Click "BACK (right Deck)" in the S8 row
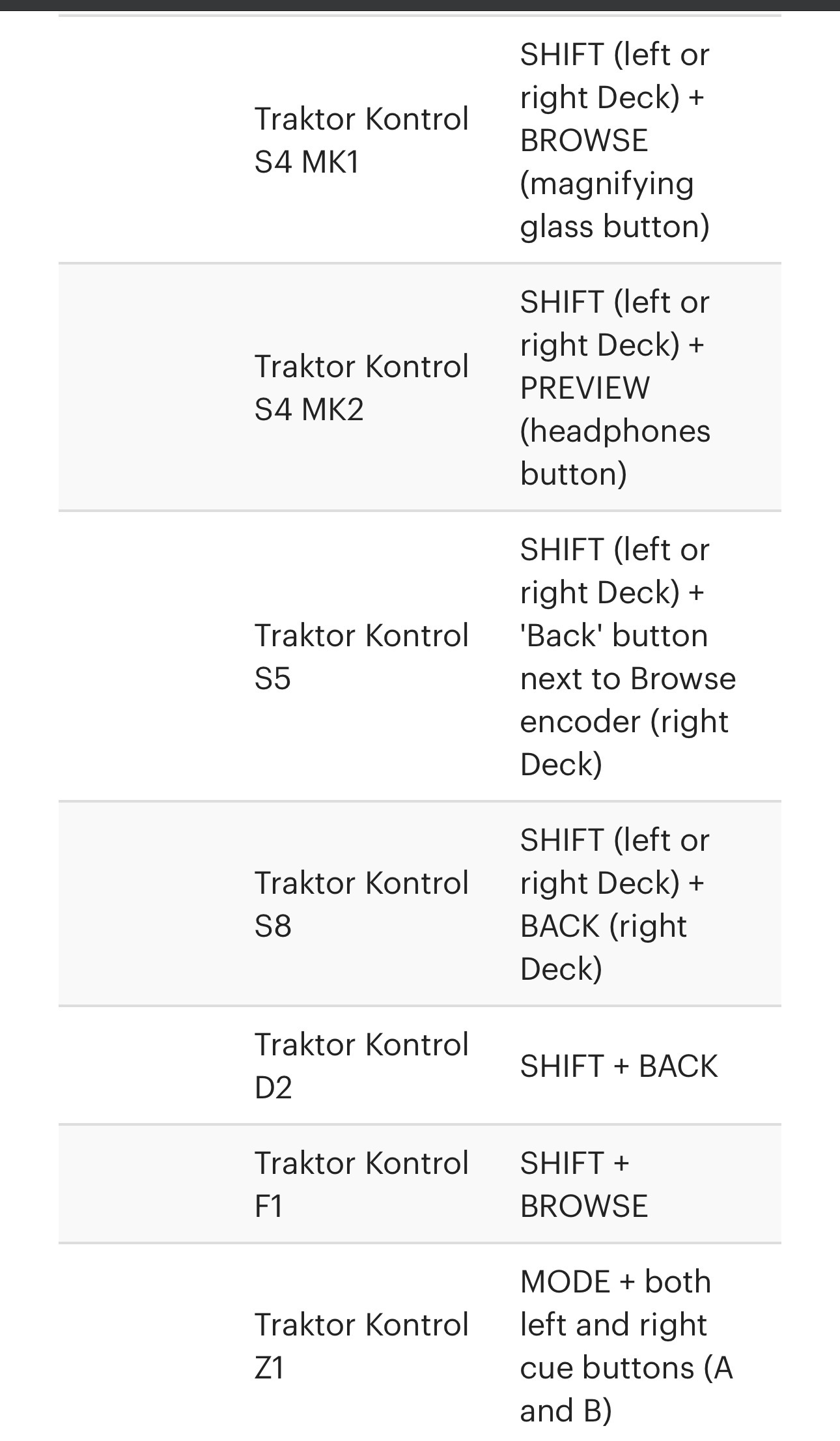The height and width of the screenshot is (1441, 840). click(603, 947)
